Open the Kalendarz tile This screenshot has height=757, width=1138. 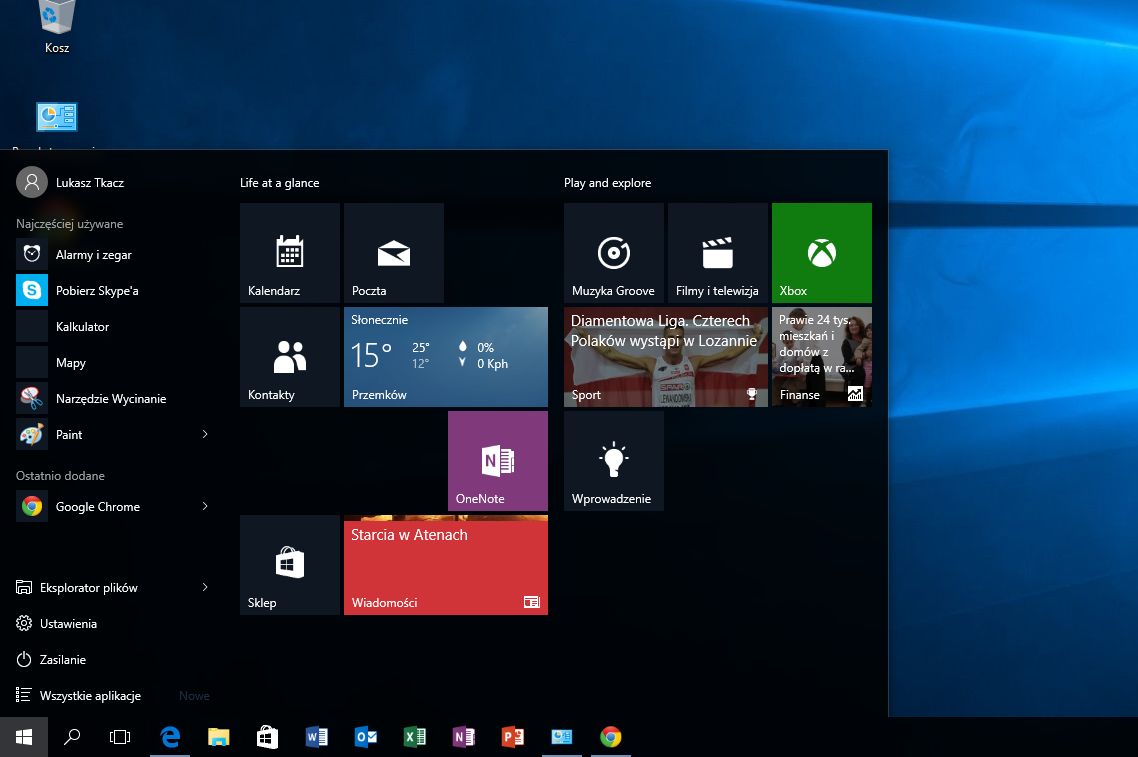(x=290, y=252)
